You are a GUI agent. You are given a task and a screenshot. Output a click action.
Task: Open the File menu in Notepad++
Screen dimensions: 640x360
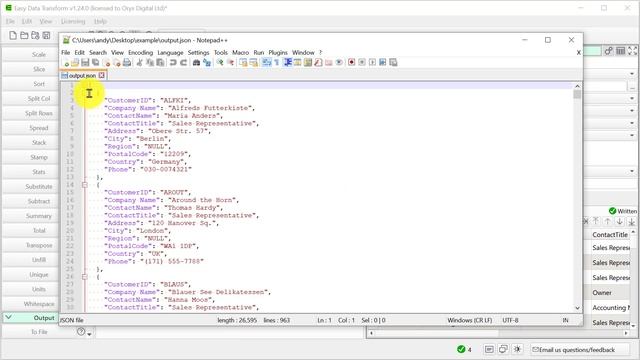coord(65,53)
